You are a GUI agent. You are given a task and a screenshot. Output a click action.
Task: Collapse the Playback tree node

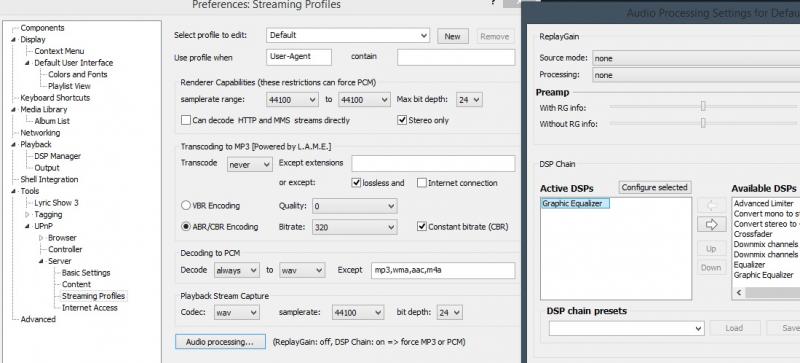pyautogui.click(x=14, y=145)
